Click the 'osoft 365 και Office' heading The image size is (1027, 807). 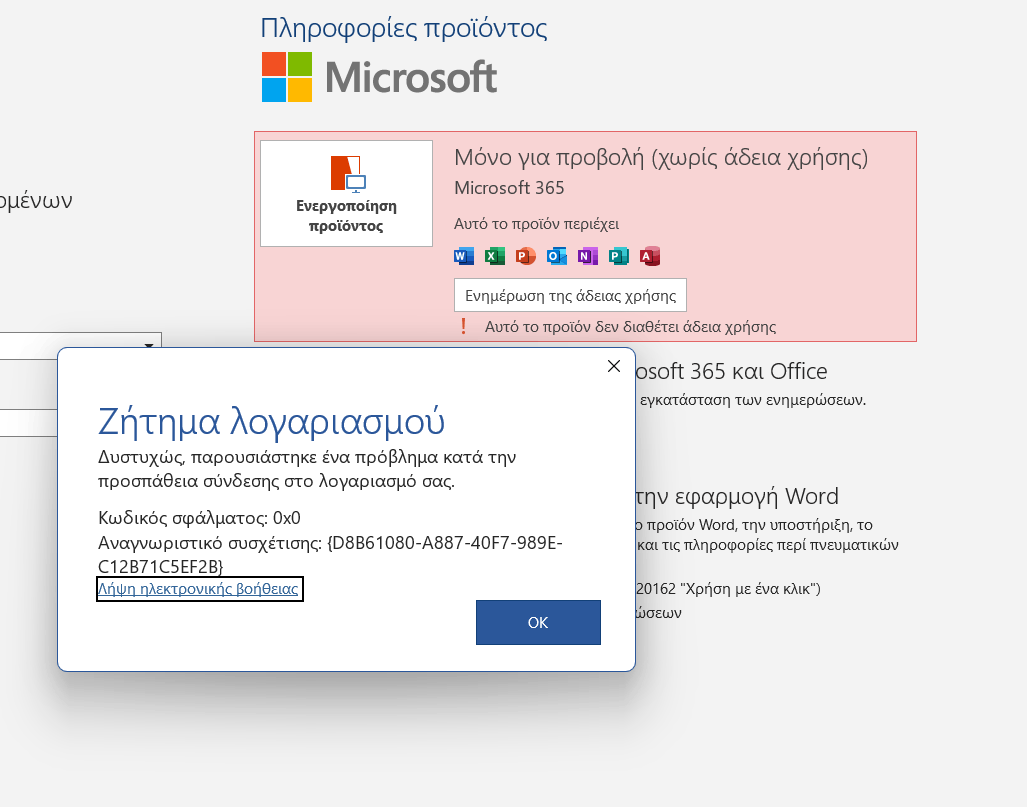point(732,371)
